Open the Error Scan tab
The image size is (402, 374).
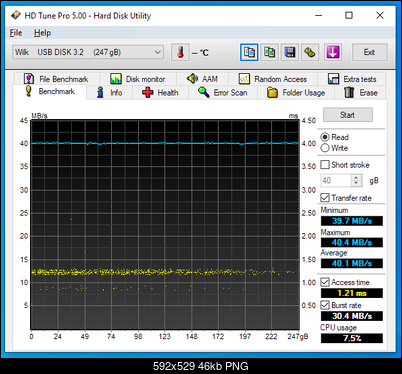(x=223, y=92)
